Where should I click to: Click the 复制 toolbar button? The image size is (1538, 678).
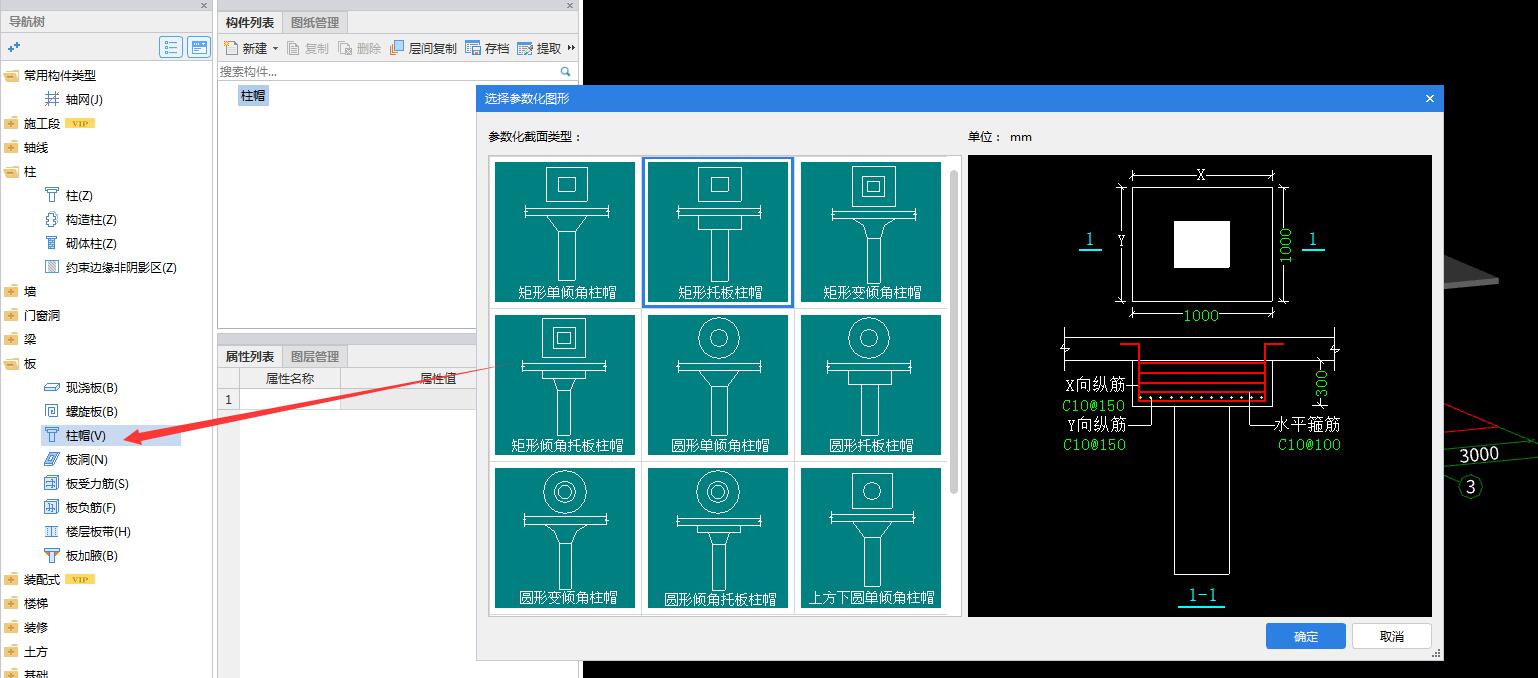[308, 47]
